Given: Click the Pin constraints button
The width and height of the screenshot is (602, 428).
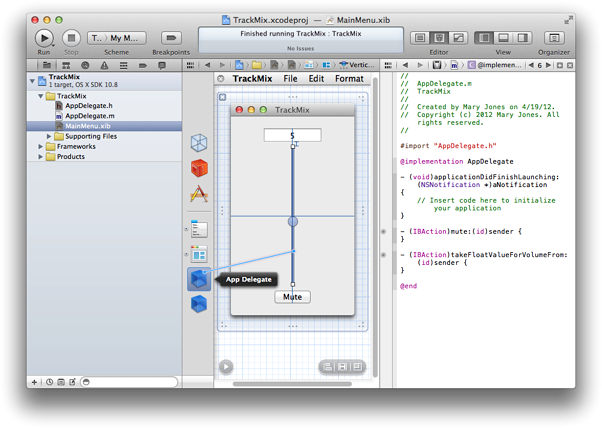Looking at the screenshot, I should [342, 367].
